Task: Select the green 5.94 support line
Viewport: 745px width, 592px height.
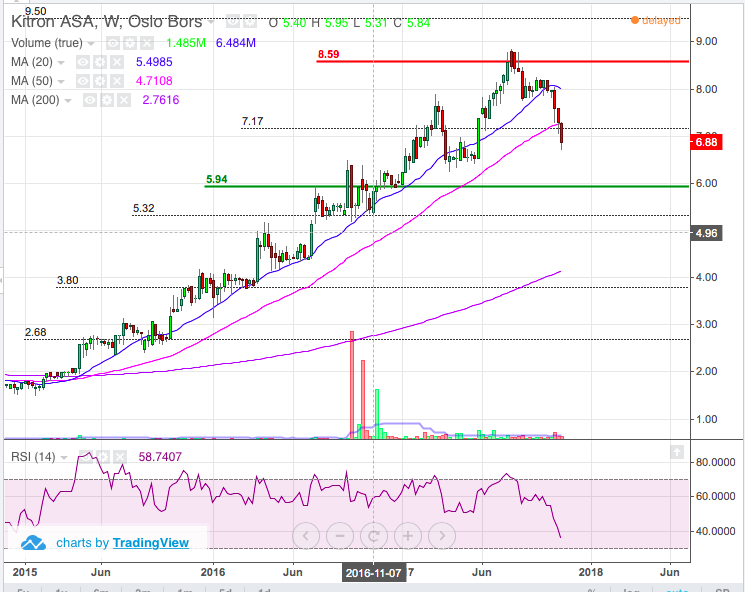Action: pos(446,186)
